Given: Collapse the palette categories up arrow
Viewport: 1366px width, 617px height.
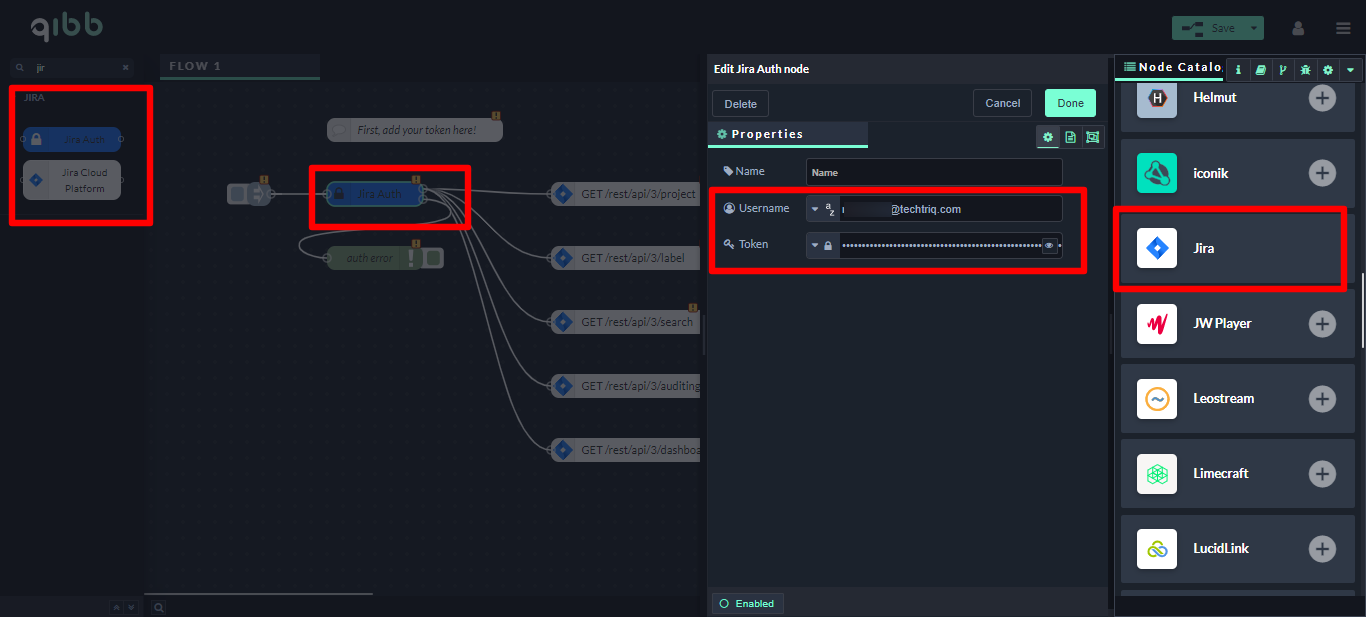Looking at the screenshot, I should coord(117,607).
